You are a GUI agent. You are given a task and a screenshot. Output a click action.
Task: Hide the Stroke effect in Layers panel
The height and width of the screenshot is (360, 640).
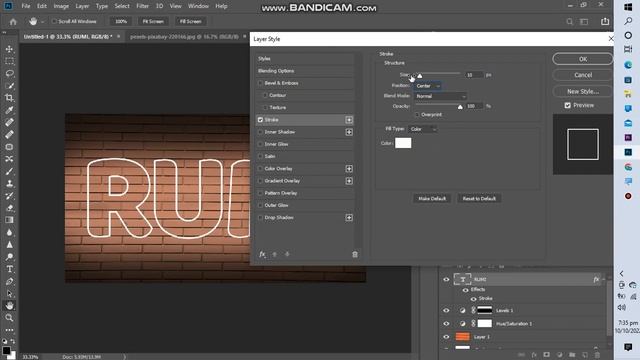[473, 299]
